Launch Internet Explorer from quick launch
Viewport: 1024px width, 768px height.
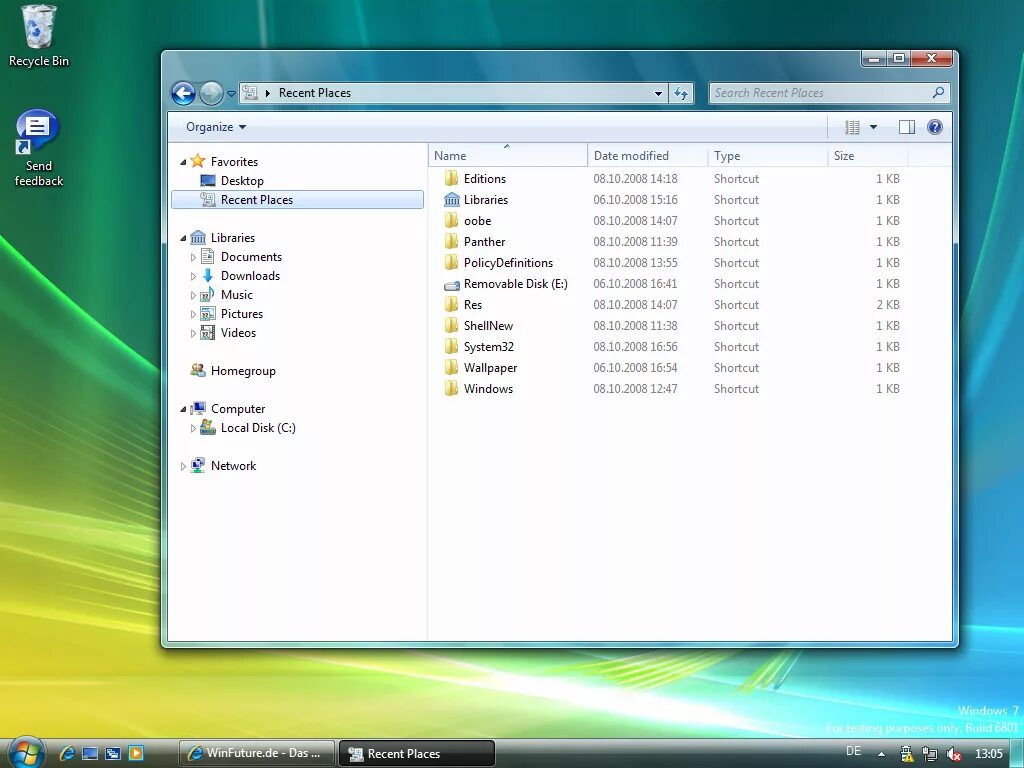tap(67, 753)
